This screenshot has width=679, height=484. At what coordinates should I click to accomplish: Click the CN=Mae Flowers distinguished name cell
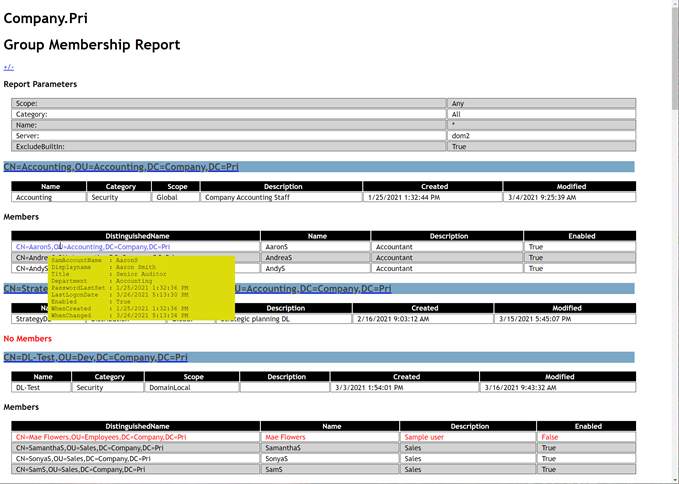(x=136, y=437)
